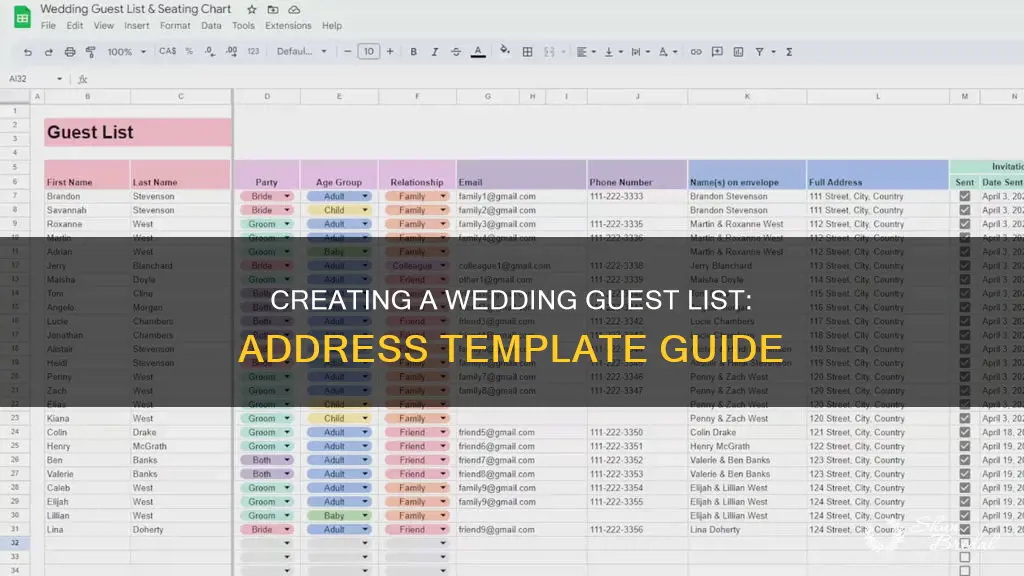Open the Format menu

[x=175, y=25]
